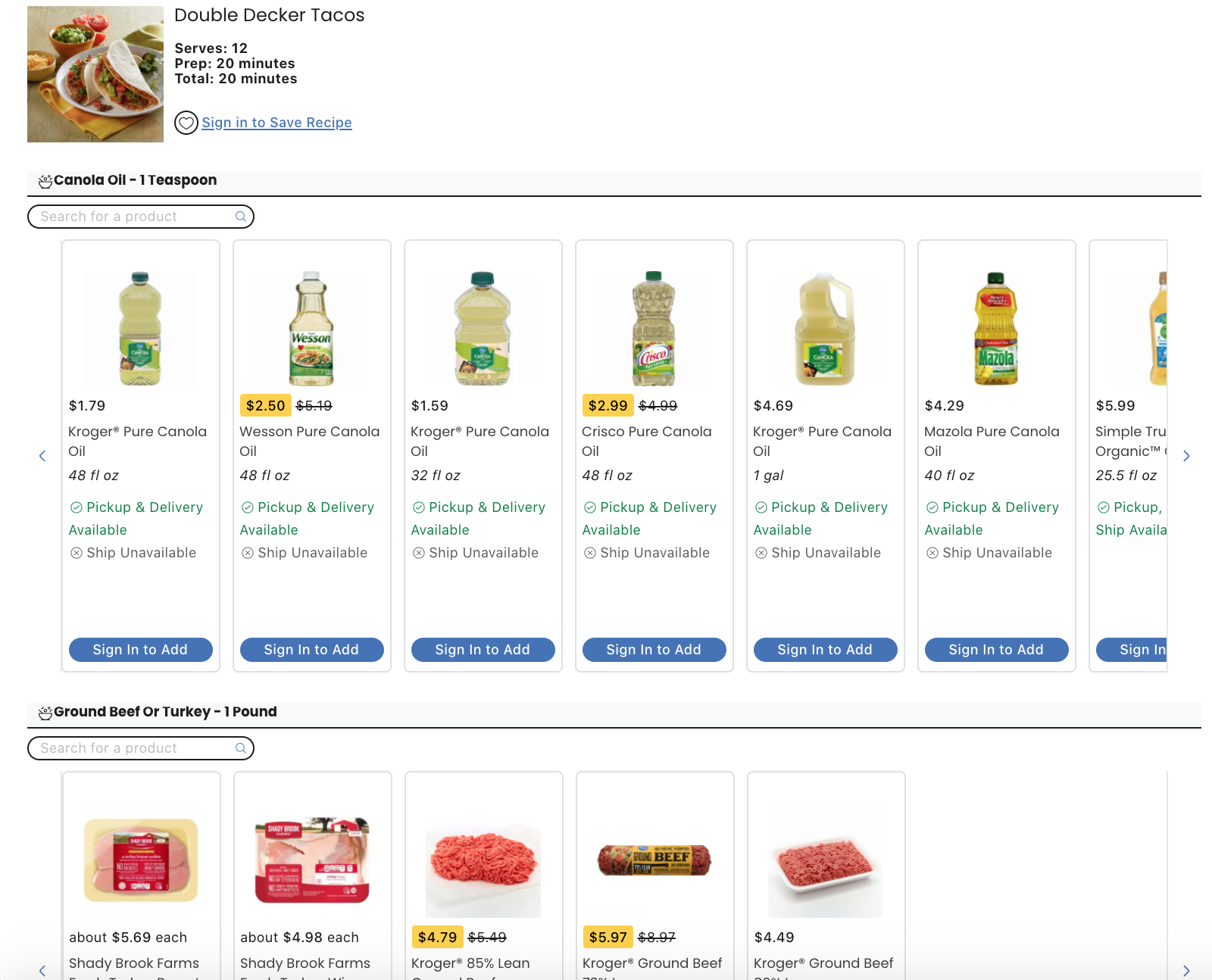Viewport: 1212px width, 980px height.
Task: Open the Wesson Pure Canola Oil product image
Action: click(x=311, y=329)
